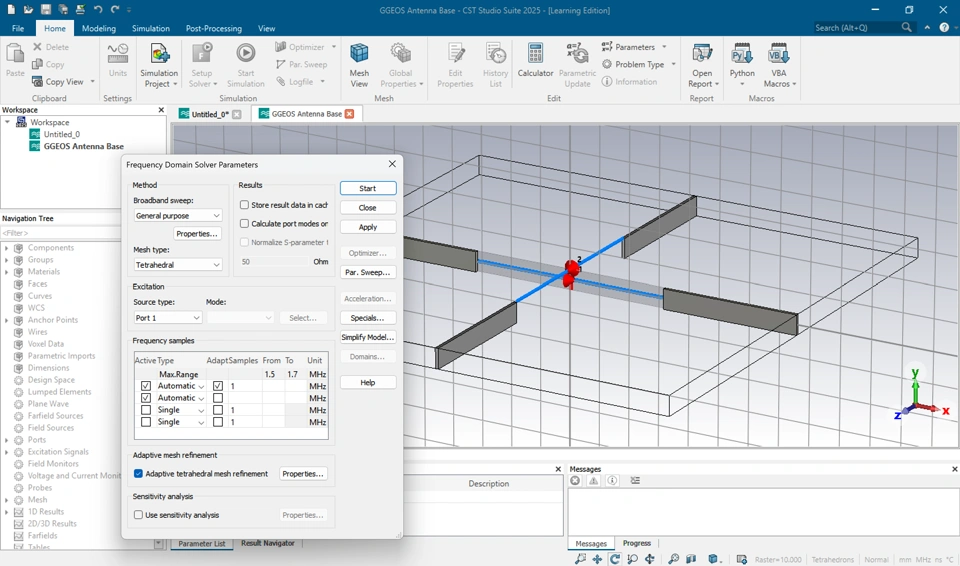This screenshot has height=566, width=960.
Task: Click the Simplify Model... button
Action: (368, 337)
